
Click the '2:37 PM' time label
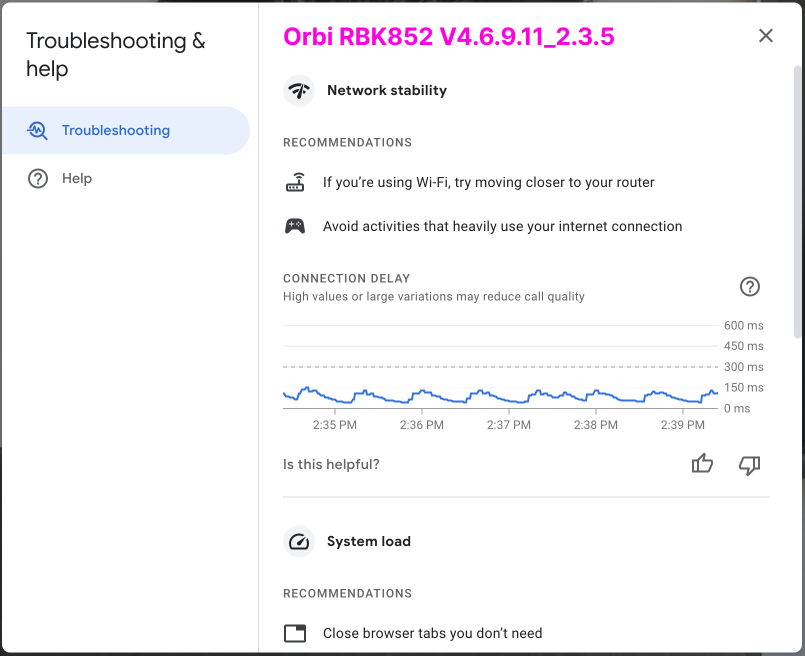point(509,425)
